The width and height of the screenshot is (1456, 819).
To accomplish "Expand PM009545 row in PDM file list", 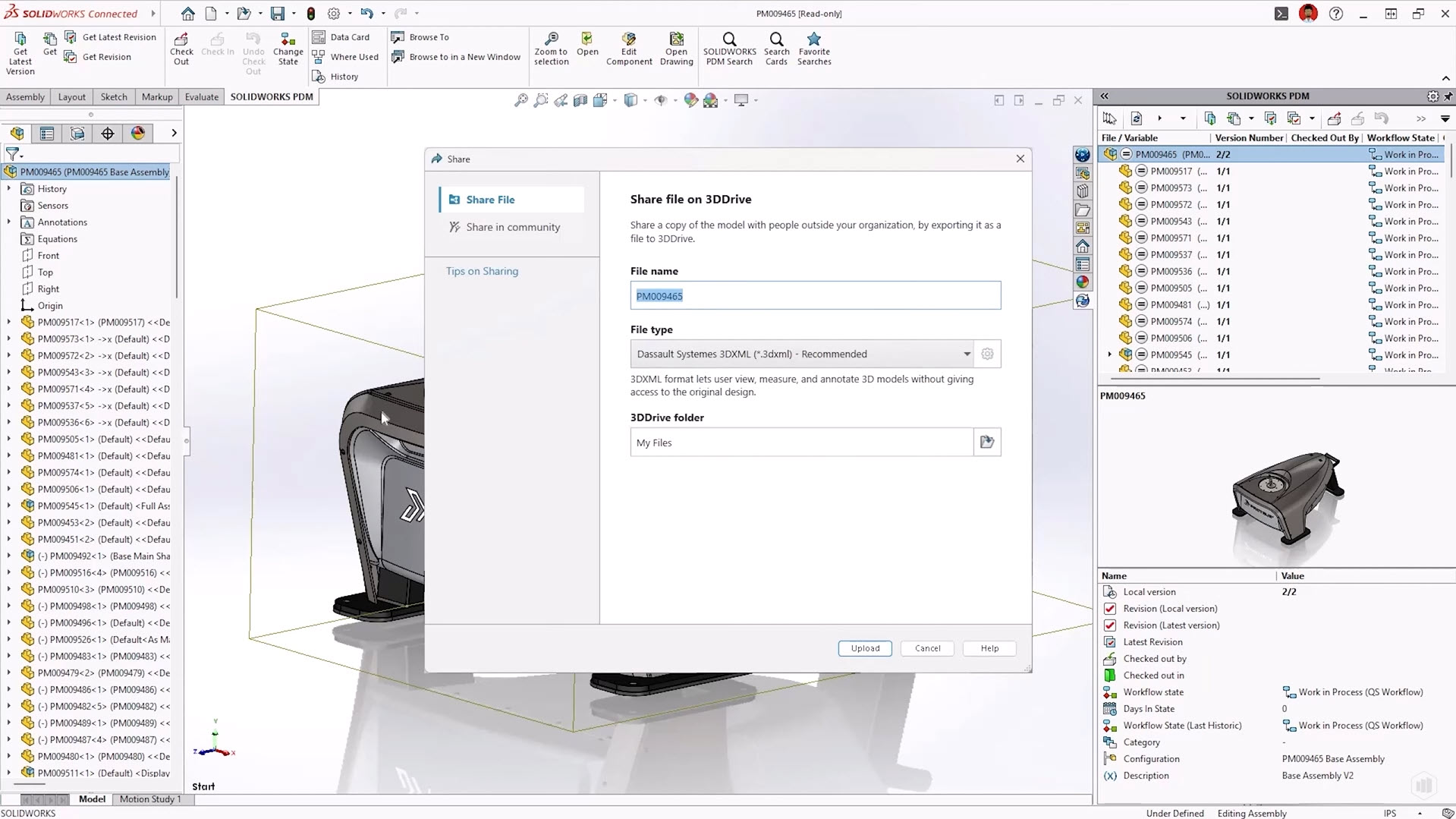I will tap(1109, 354).
